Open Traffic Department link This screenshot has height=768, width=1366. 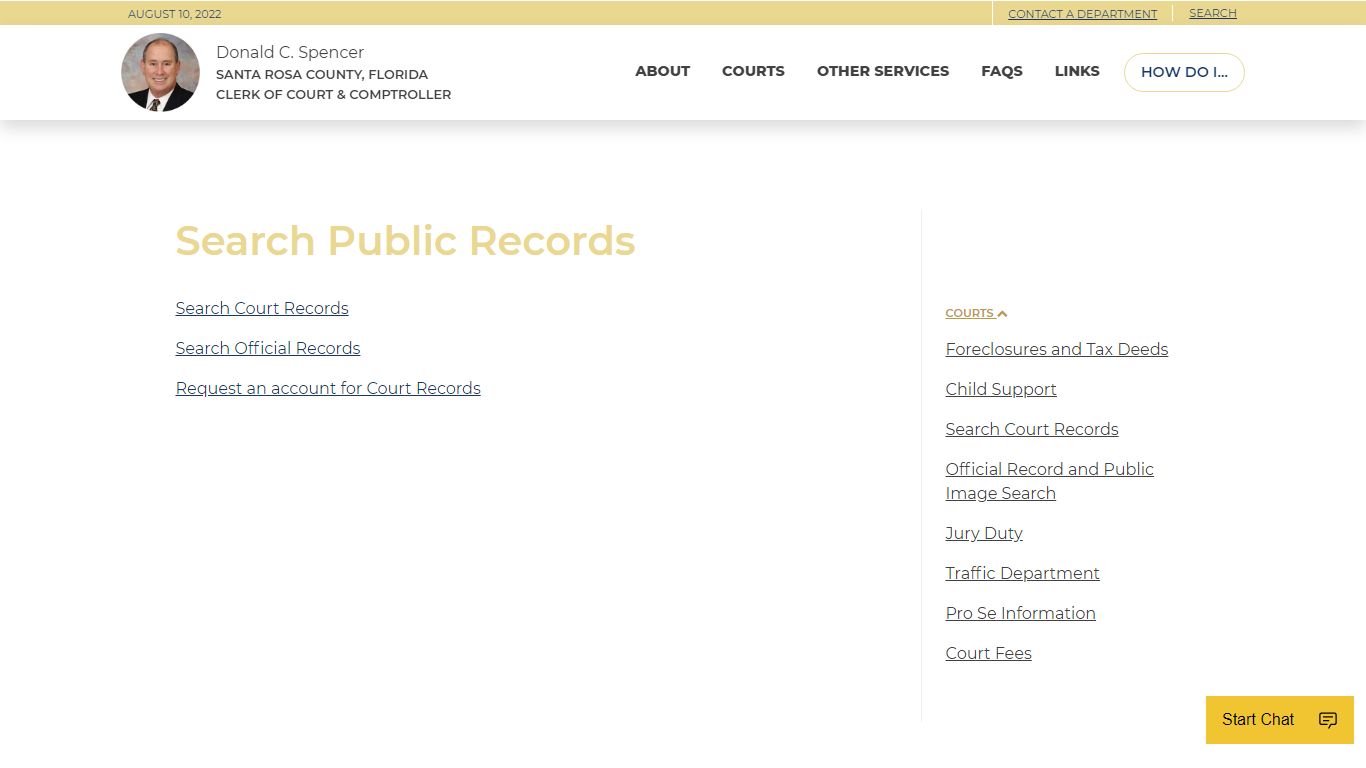point(1023,573)
